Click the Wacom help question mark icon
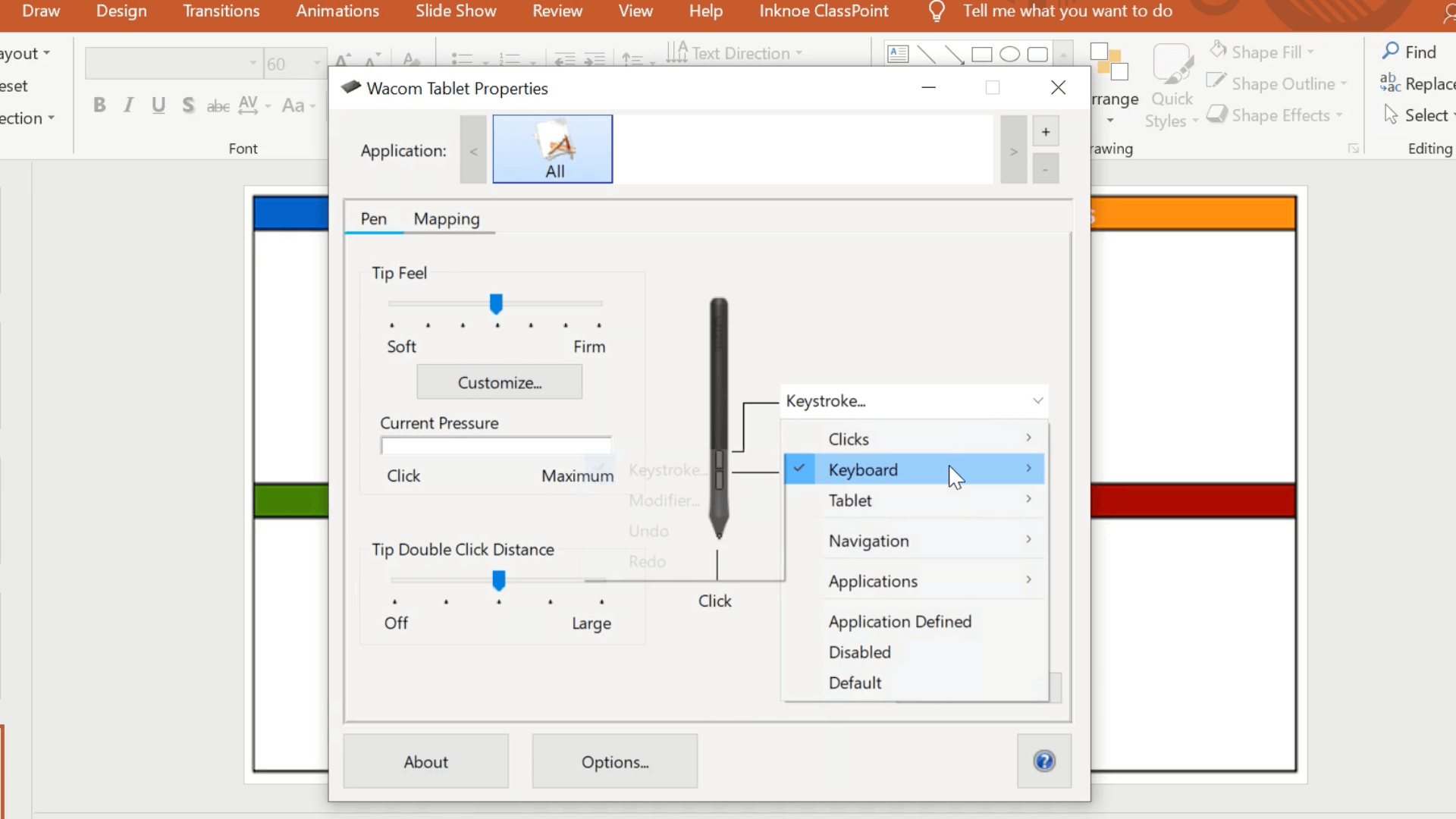Image resolution: width=1456 pixels, height=819 pixels. (x=1044, y=761)
